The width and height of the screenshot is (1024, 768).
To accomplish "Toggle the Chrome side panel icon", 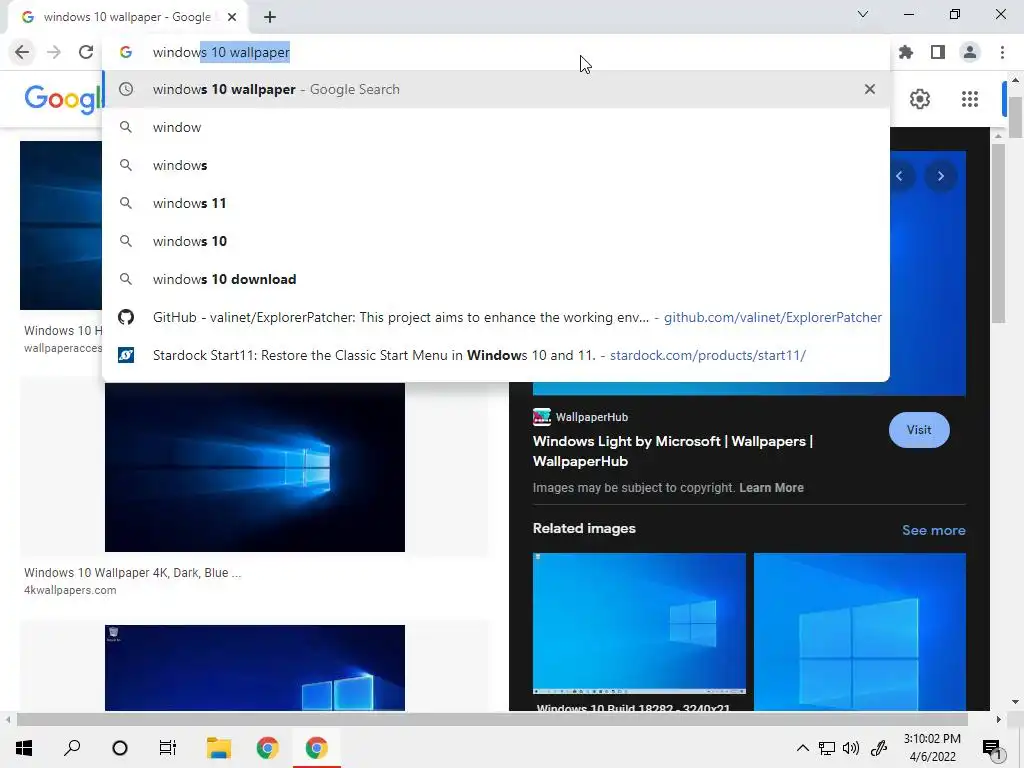I will click(938, 52).
